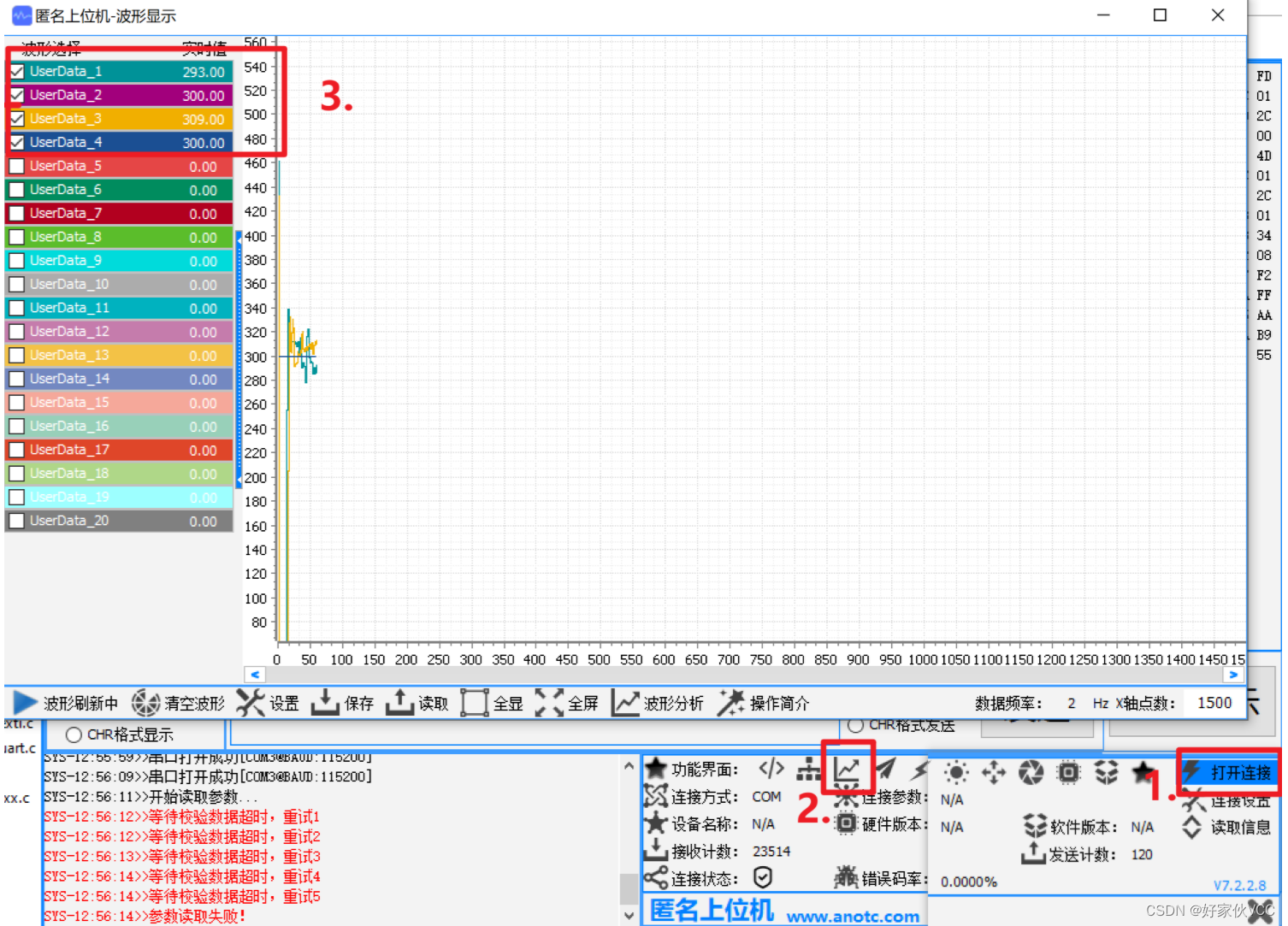Click 读取信息 to read info

coord(1226,827)
